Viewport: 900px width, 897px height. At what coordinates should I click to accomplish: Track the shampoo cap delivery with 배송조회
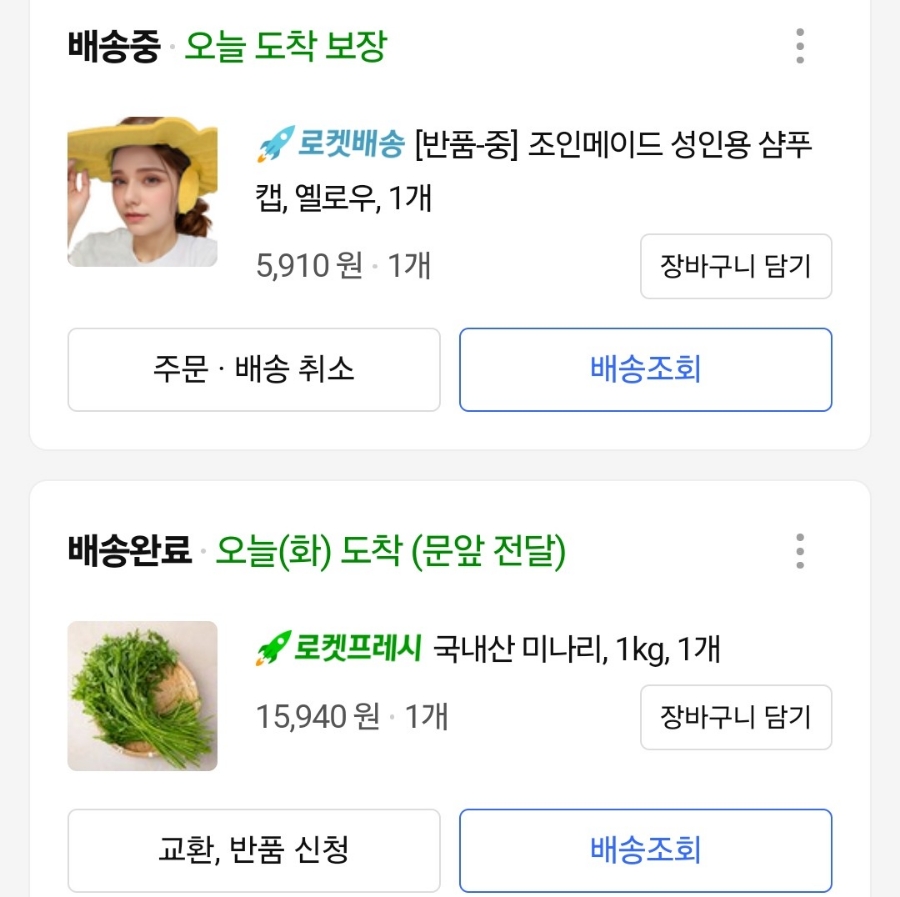pos(645,370)
